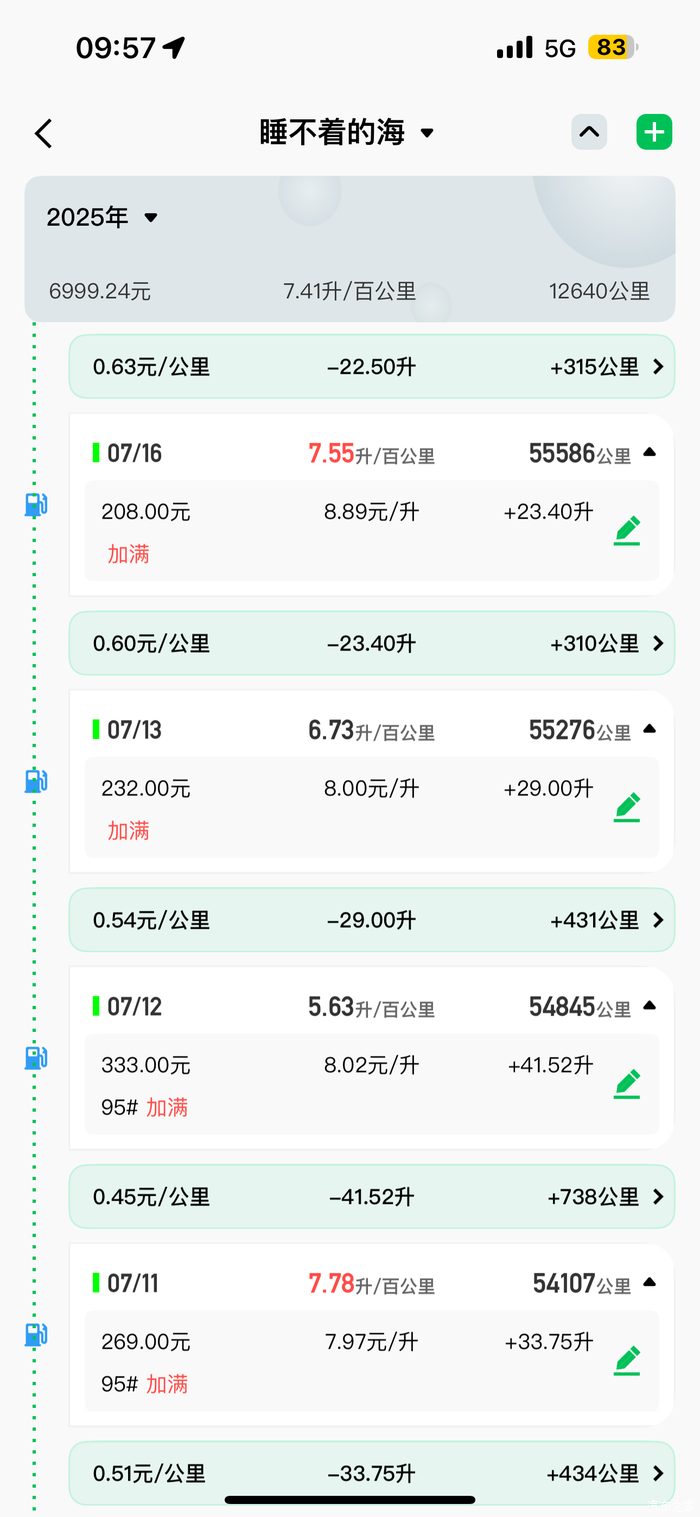Screen dimensions: 700x1517
Task: Edit the 07/12 refuel record
Action: point(627,1084)
